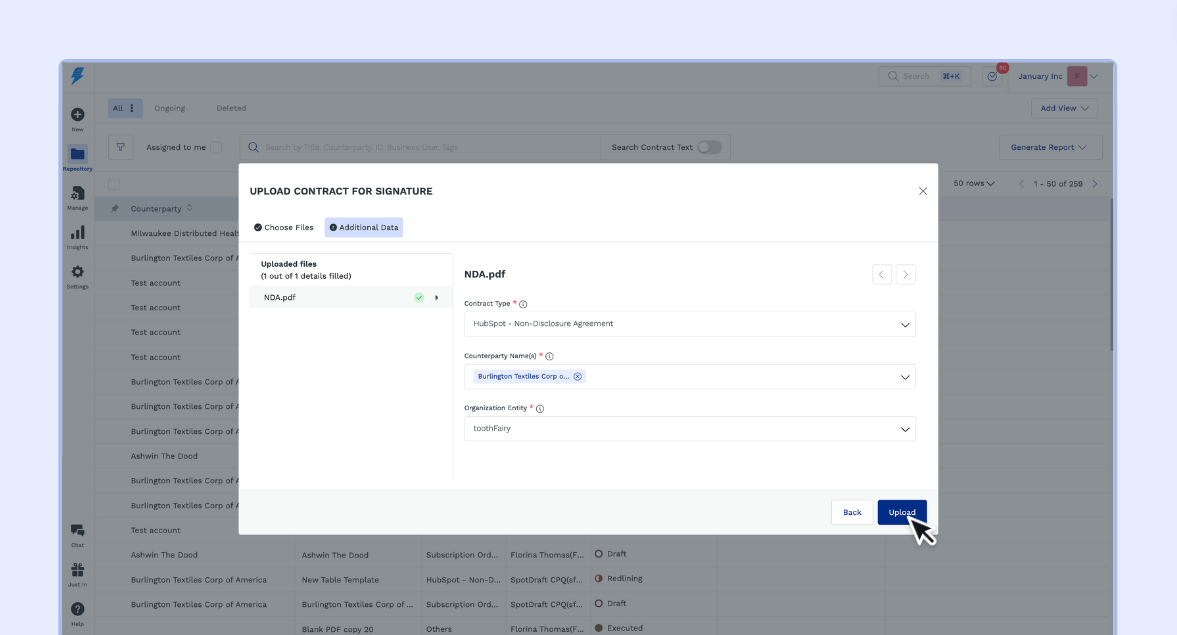This screenshot has width=1177, height=635.
Task: Toggle the Search Contract Text switch
Action: (x=709, y=147)
